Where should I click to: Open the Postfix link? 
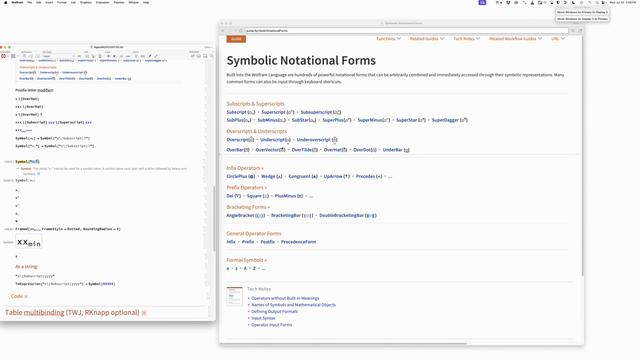[267, 242]
